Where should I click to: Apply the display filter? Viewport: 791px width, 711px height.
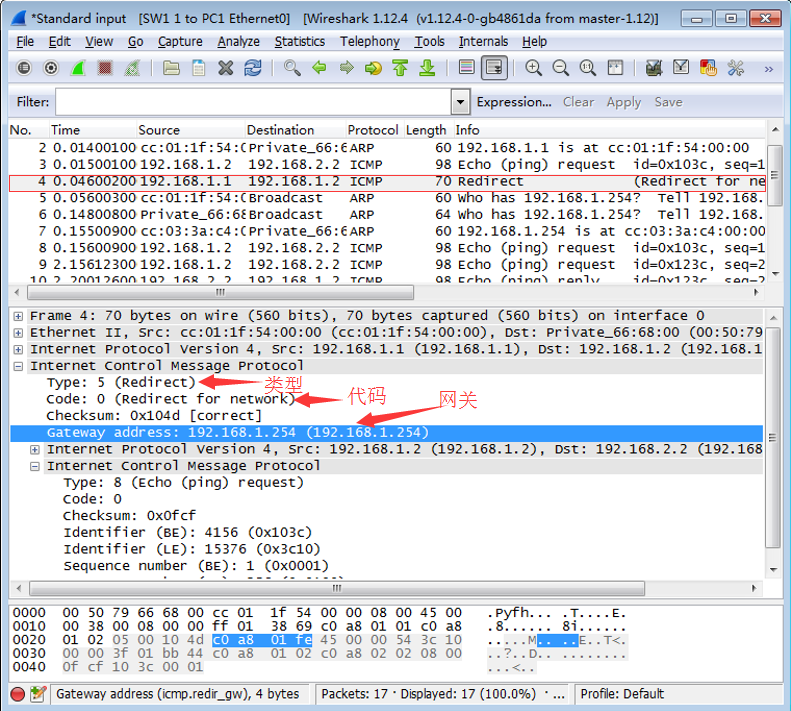(x=624, y=102)
